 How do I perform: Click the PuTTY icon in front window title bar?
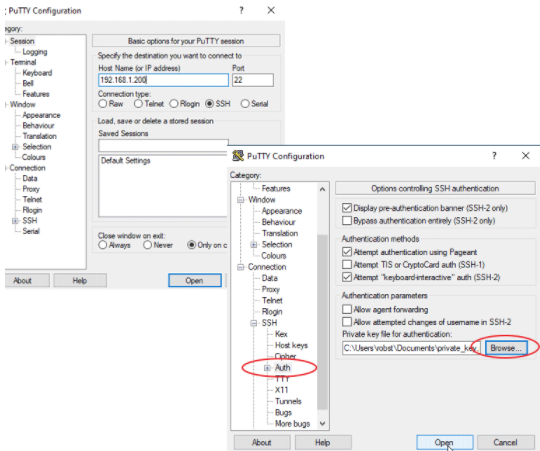[238, 156]
